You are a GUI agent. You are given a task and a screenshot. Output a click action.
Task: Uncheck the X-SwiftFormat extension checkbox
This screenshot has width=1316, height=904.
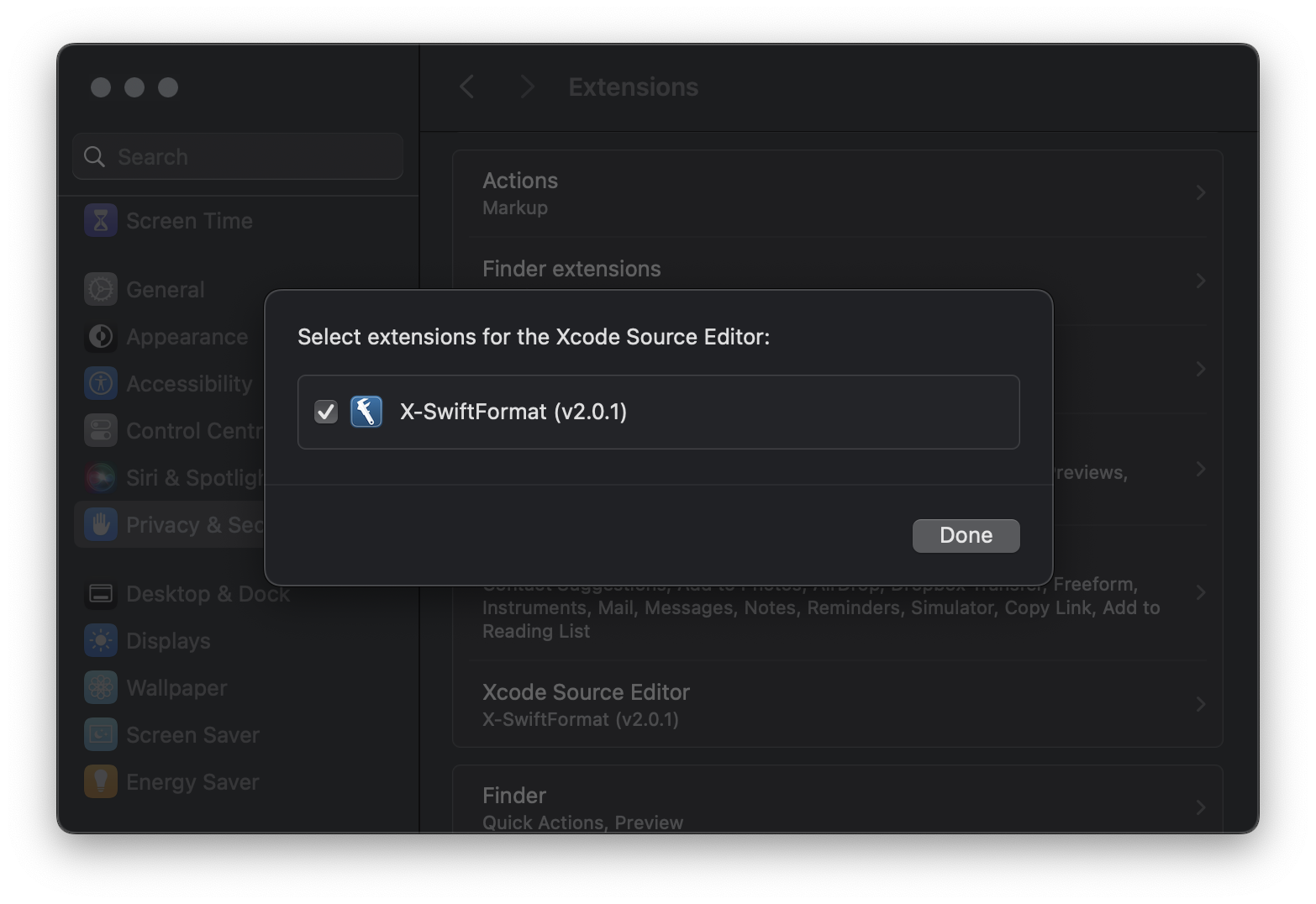(x=326, y=412)
